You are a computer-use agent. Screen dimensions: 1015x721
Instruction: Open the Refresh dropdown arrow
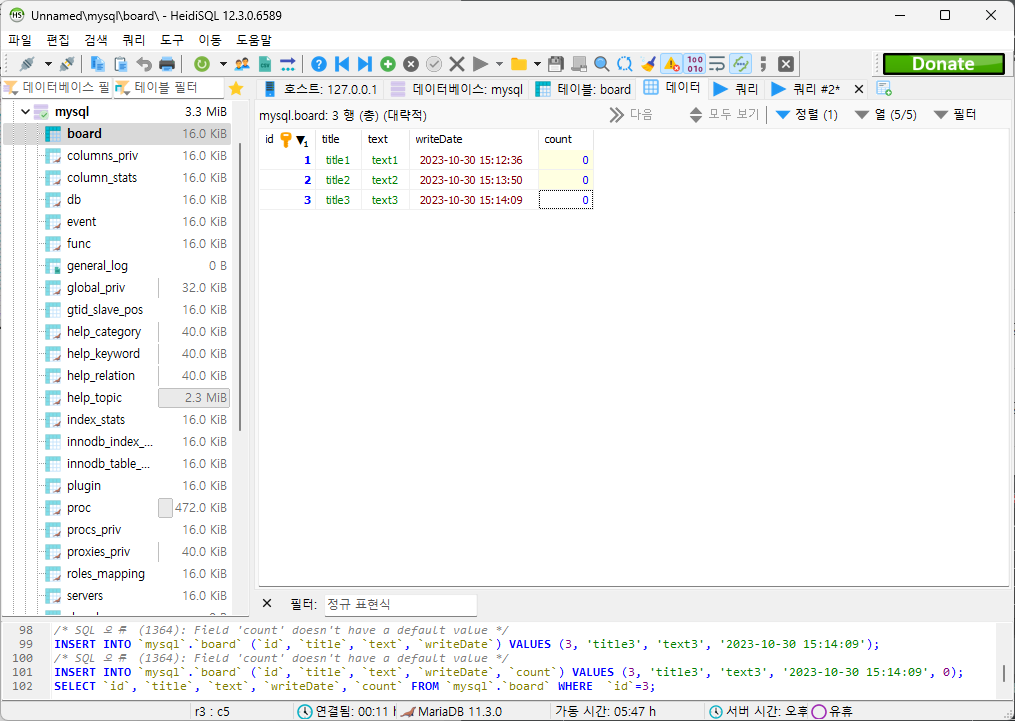223,64
